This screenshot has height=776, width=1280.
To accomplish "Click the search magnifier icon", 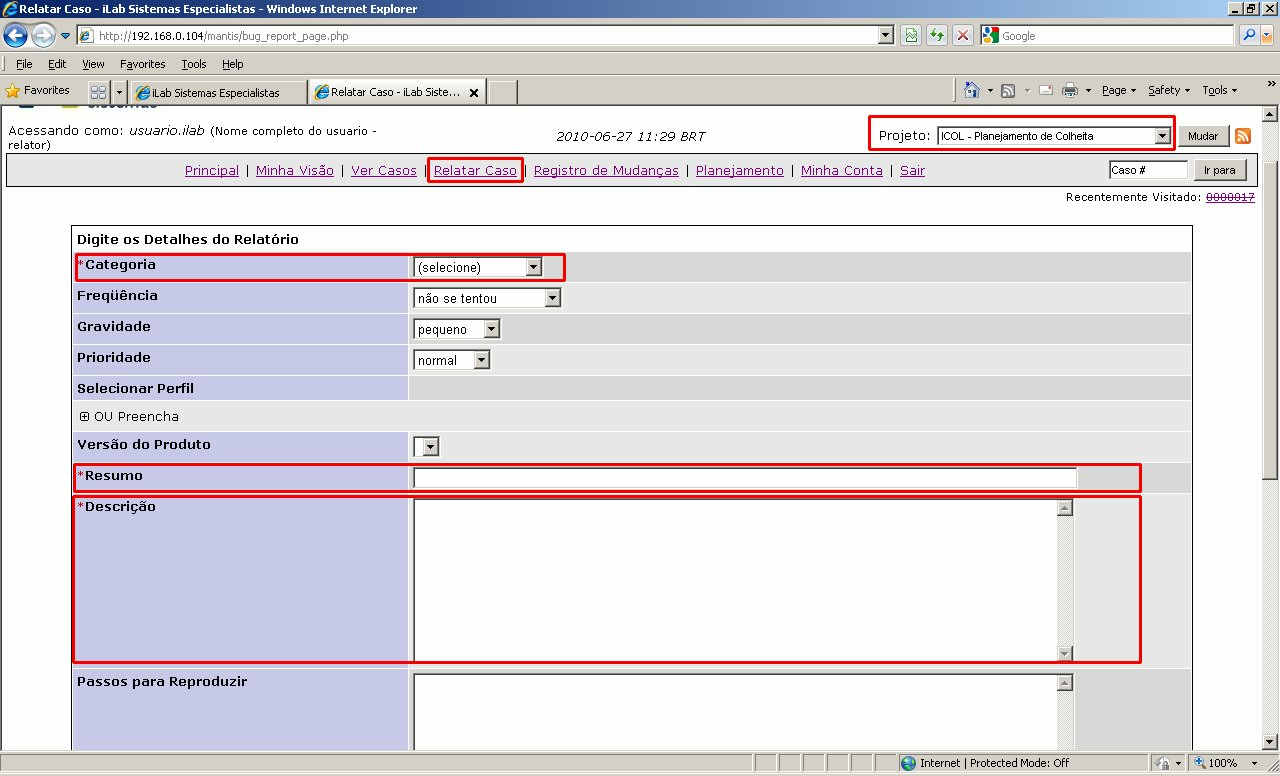I will click(x=1249, y=36).
